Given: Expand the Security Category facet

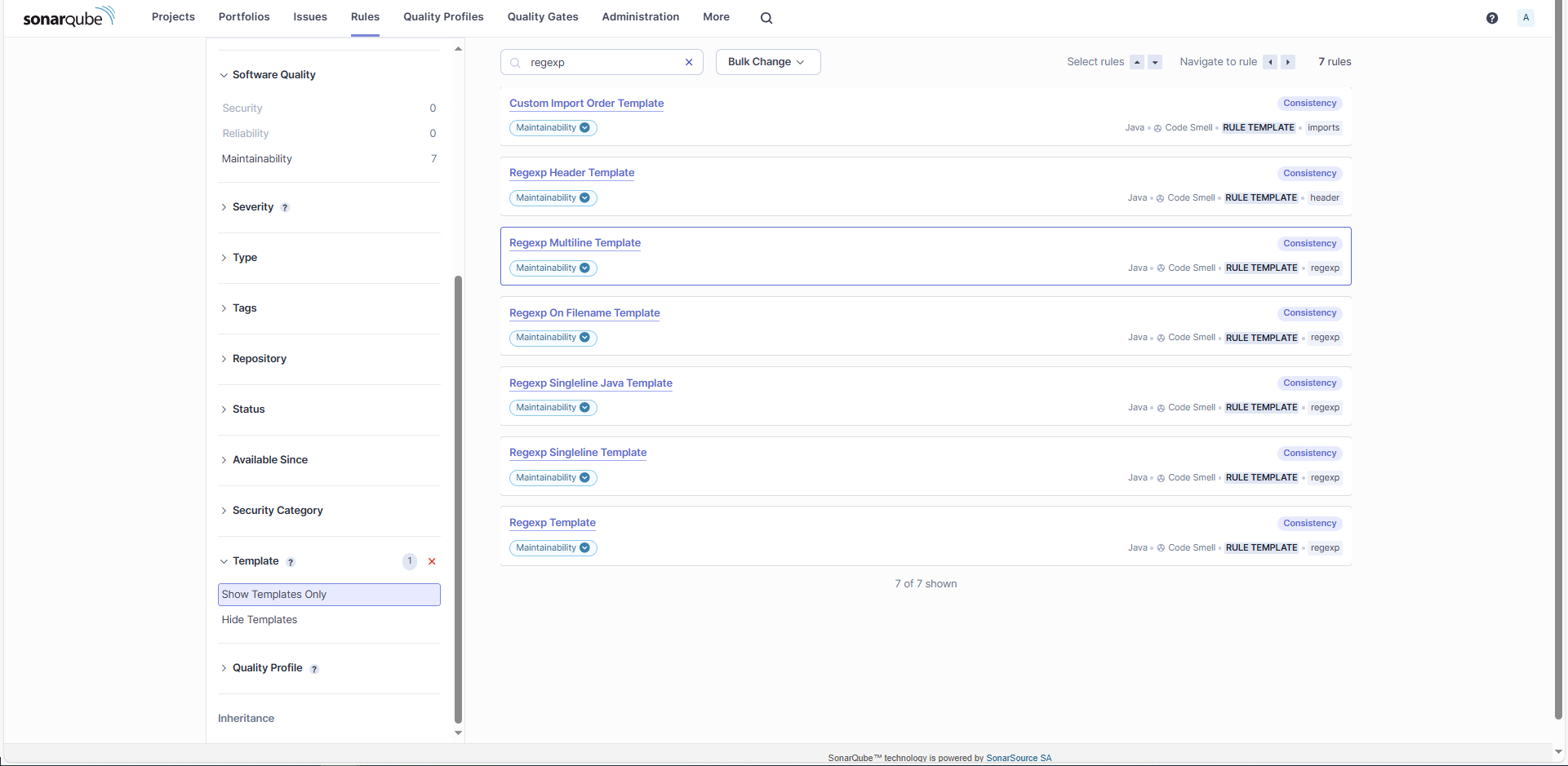Looking at the screenshot, I should click(272, 511).
